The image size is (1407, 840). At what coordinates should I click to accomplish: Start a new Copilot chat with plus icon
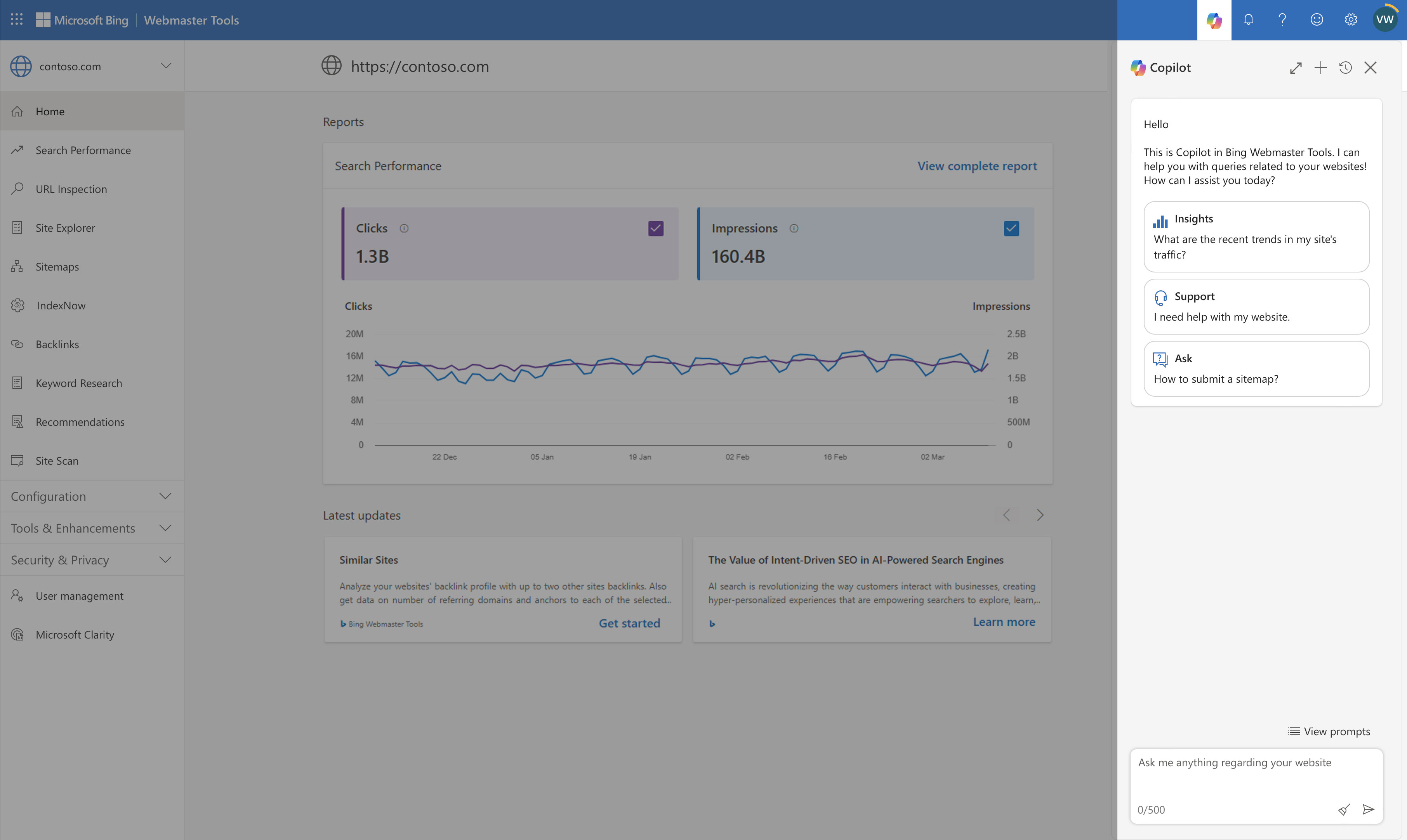click(1320, 68)
